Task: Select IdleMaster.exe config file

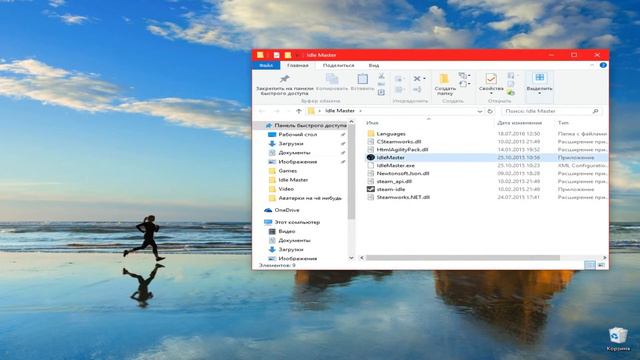Action: point(396,166)
